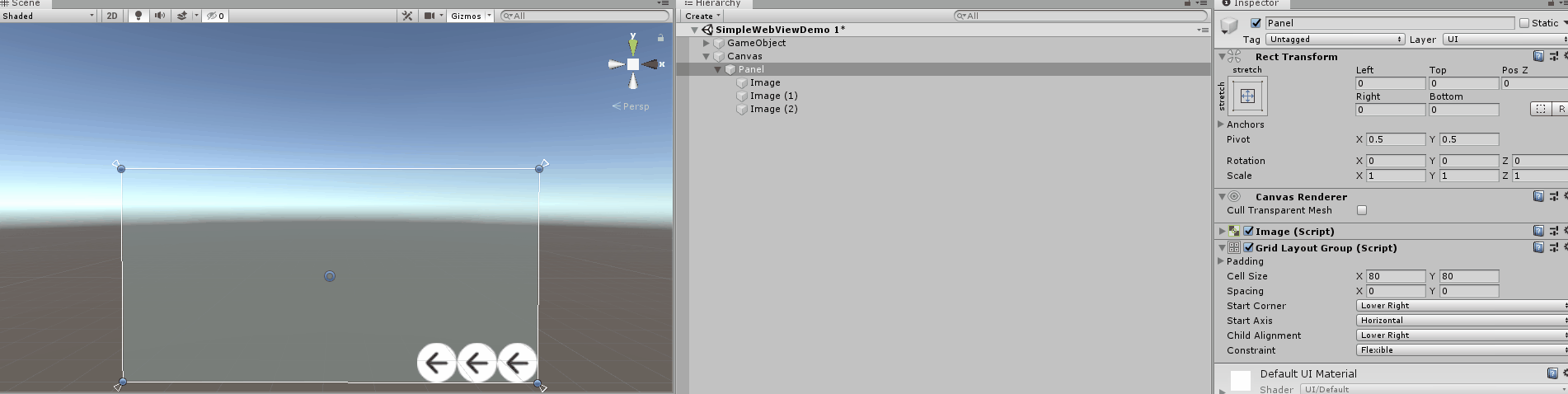Click the Scene panel options menu icon
This screenshot has width=1568, height=394.
(x=662, y=3)
